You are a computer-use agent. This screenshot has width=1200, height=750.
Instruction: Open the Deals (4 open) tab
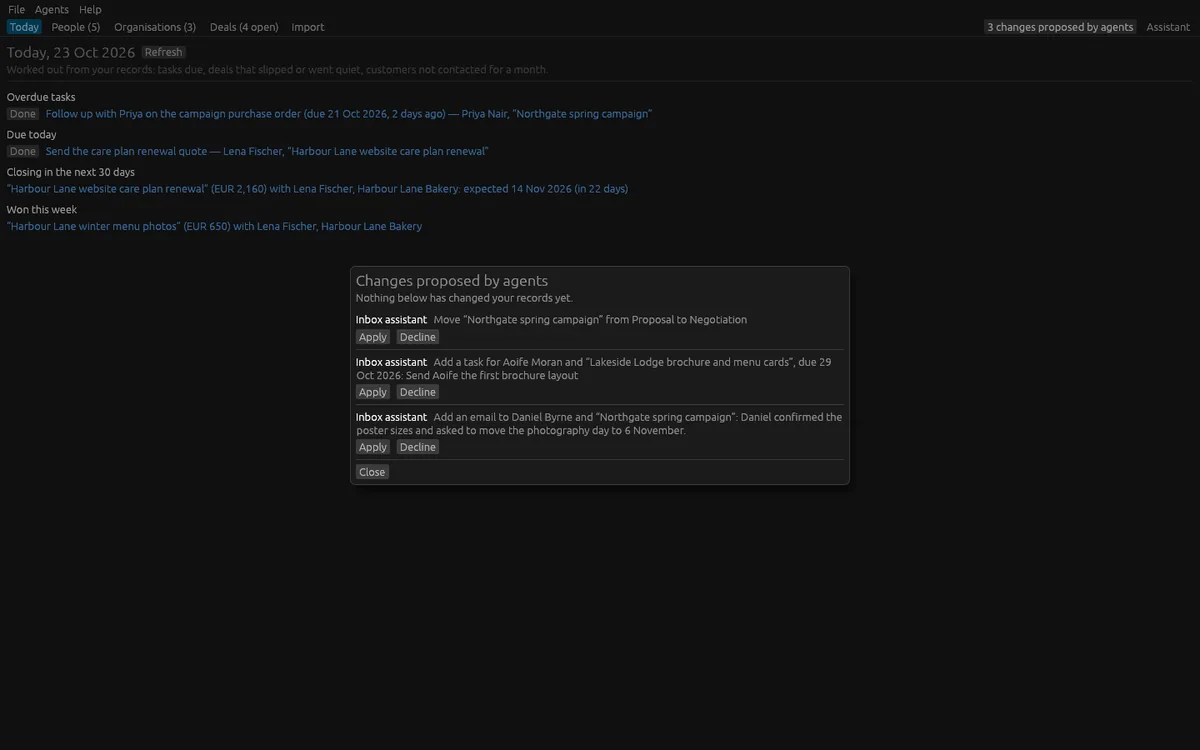tap(244, 27)
